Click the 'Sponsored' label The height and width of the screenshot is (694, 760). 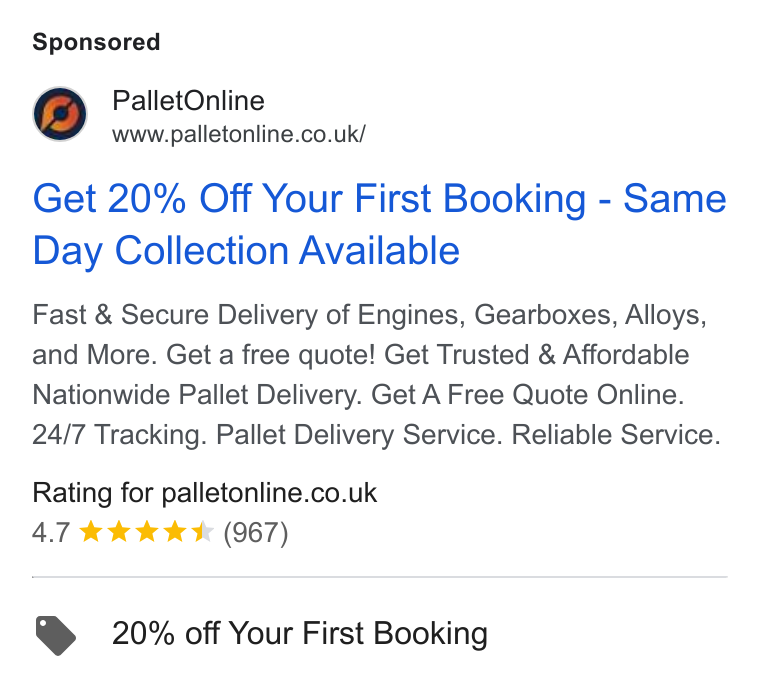[x=96, y=42]
